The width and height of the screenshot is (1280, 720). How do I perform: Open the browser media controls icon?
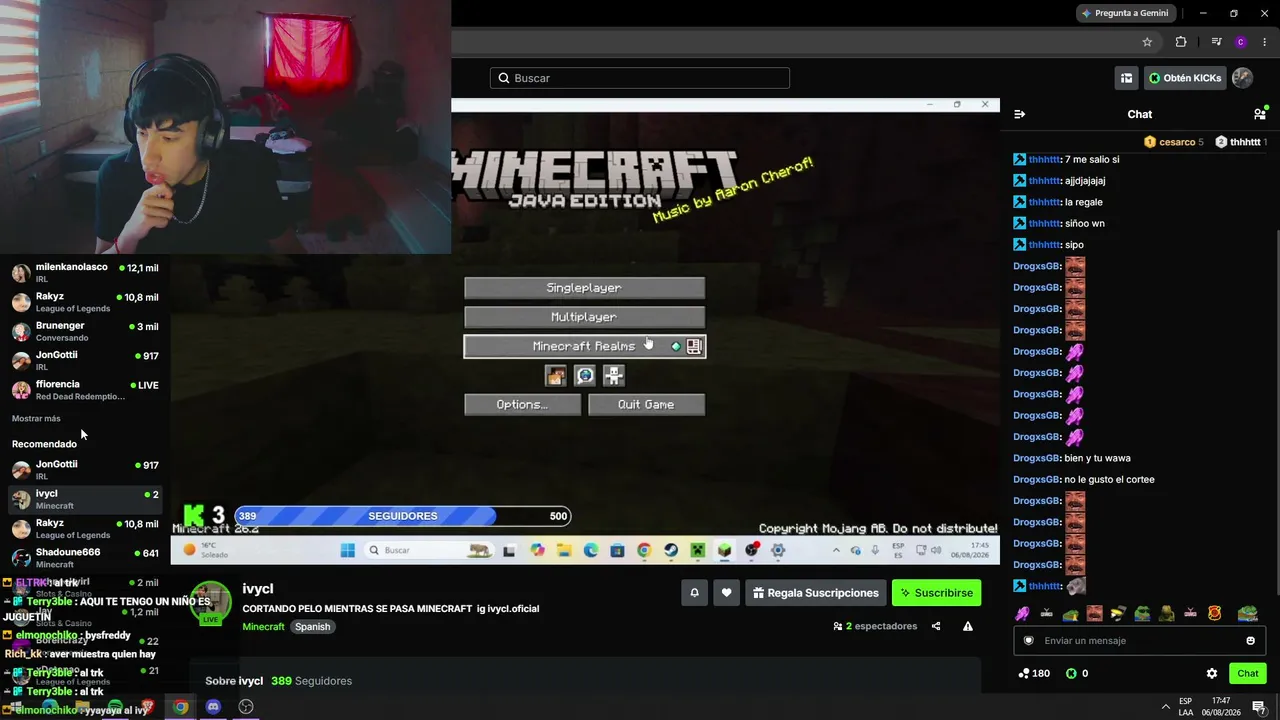[1216, 42]
